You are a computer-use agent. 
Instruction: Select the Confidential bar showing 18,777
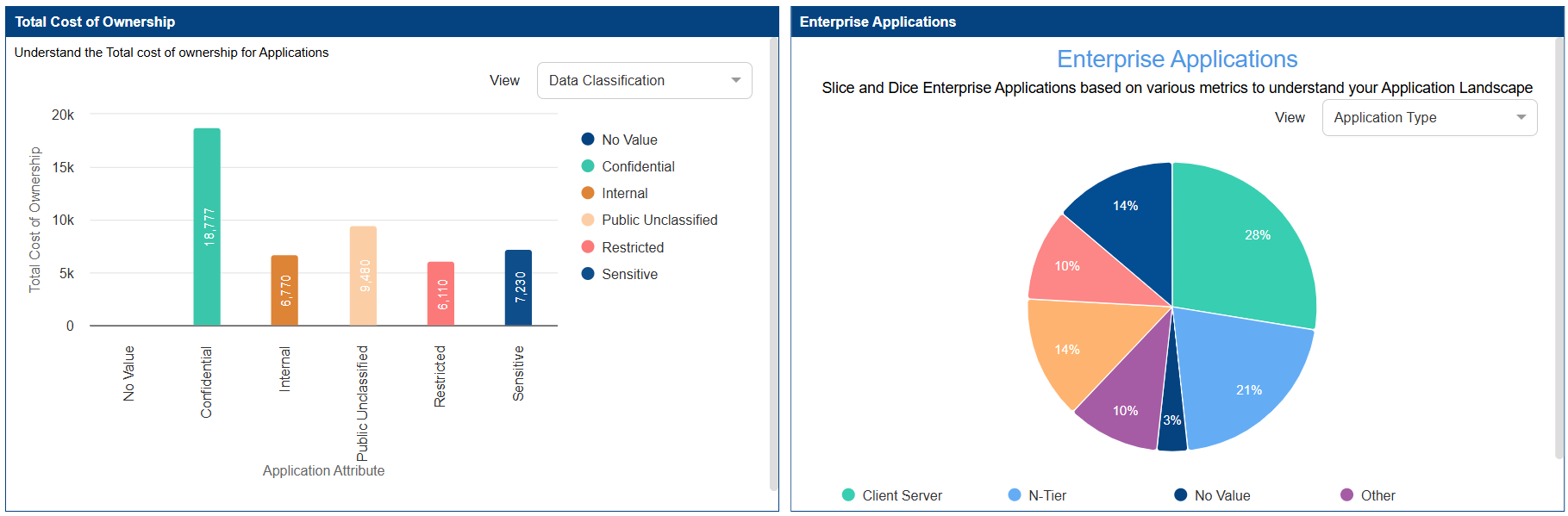coord(207,227)
